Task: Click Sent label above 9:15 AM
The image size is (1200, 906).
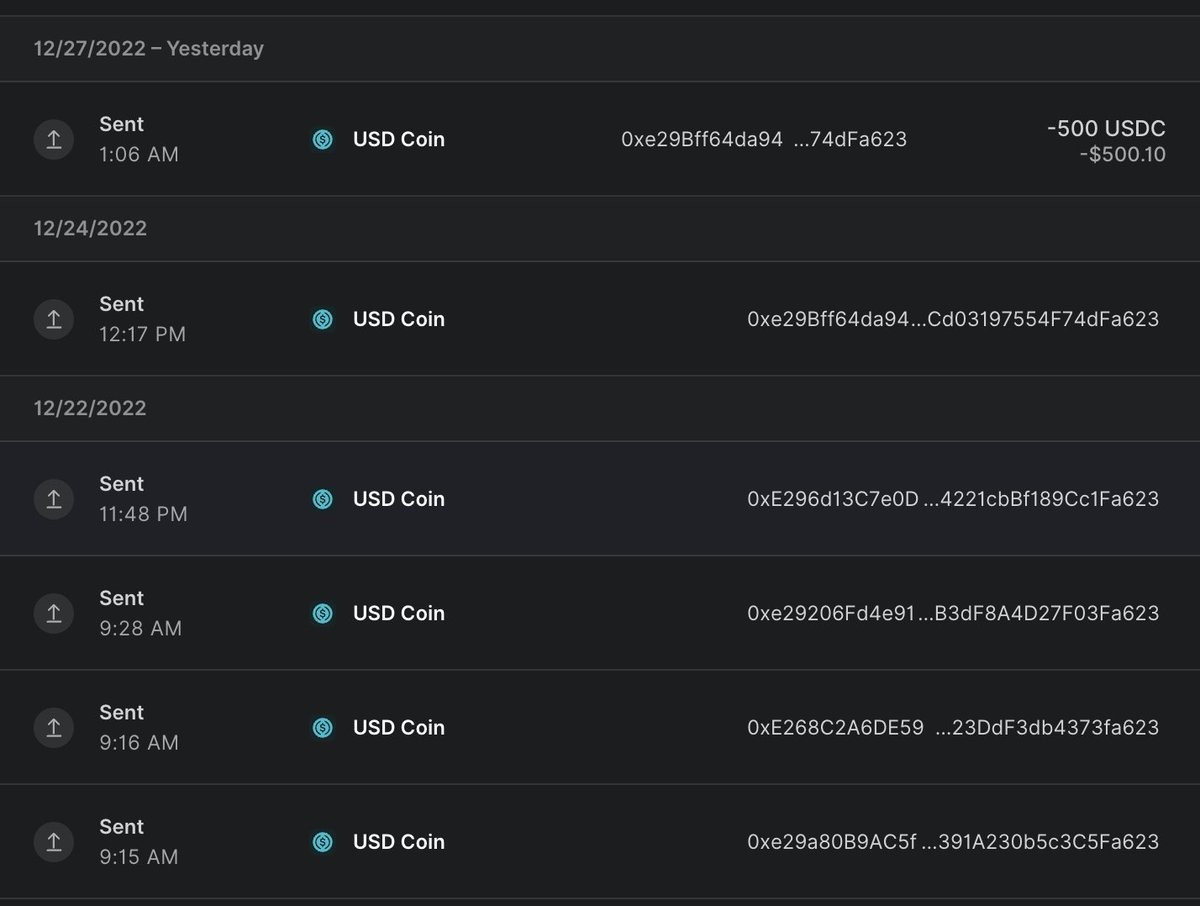Action: pos(121,826)
